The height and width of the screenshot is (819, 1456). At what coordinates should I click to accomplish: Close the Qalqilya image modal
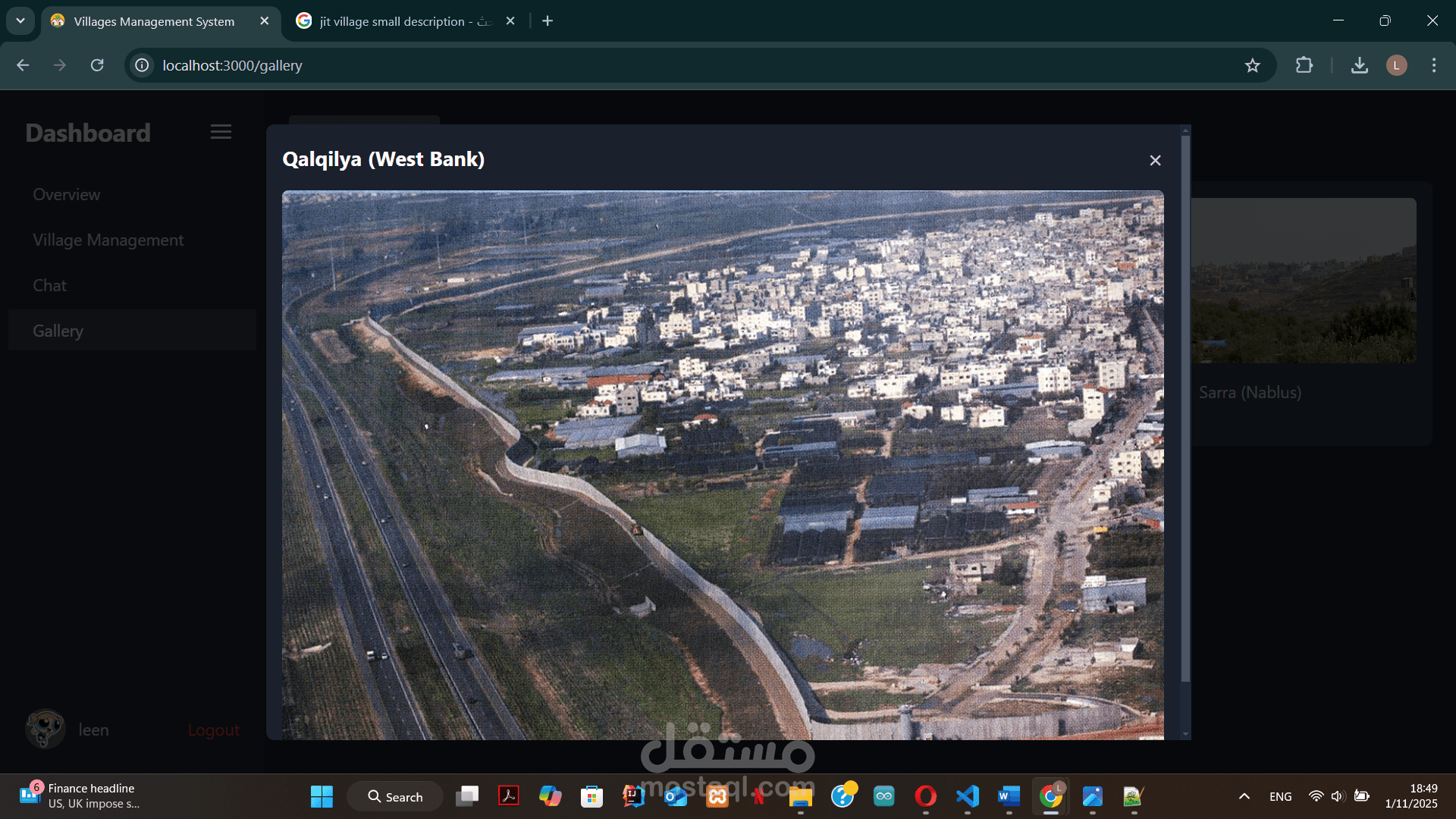[1155, 160]
